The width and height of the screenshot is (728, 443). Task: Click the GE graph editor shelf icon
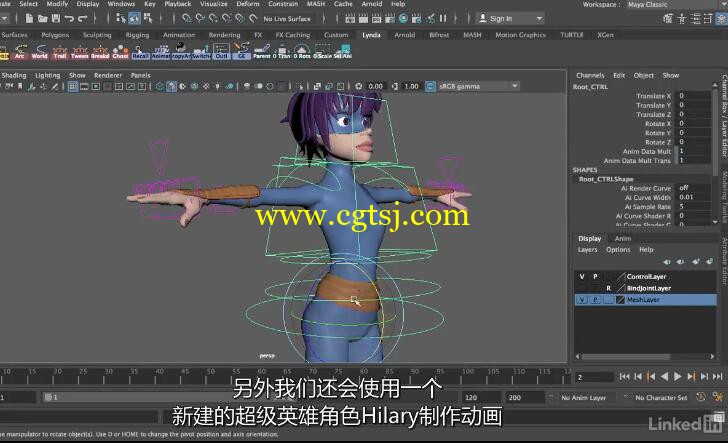[241, 51]
